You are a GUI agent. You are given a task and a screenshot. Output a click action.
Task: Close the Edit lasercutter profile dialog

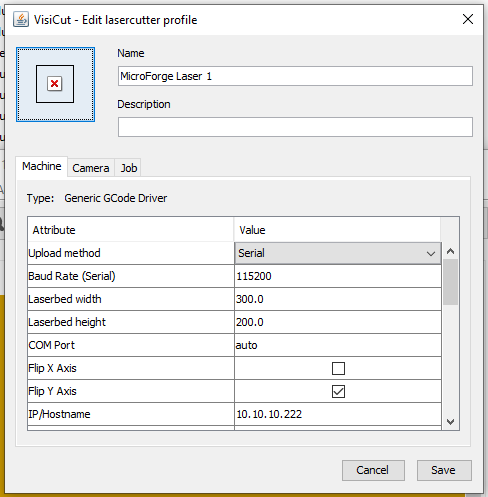point(468,19)
